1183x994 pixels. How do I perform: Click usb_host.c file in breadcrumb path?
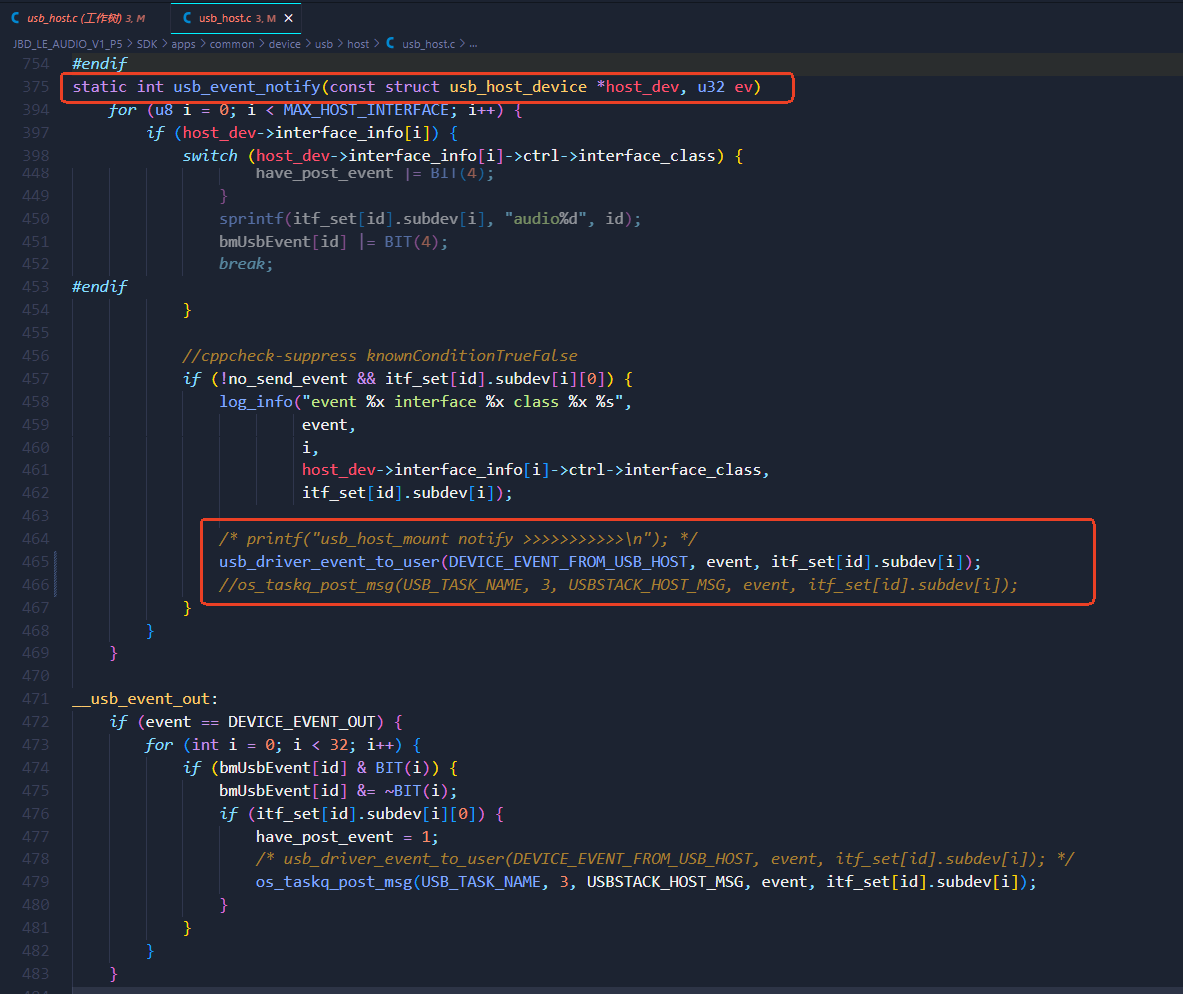tap(428, 44)
